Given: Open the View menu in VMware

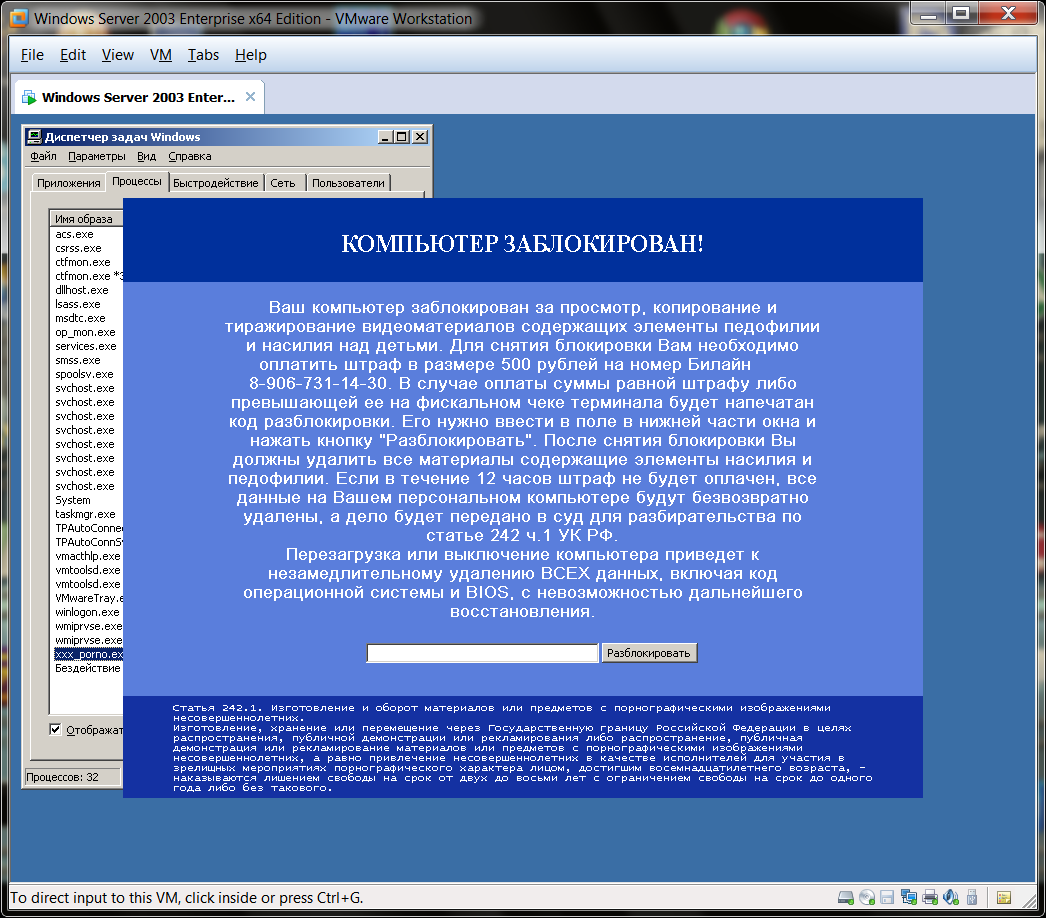Looking at the screenshot, I should pyautogui.click(x=117, y=55).
